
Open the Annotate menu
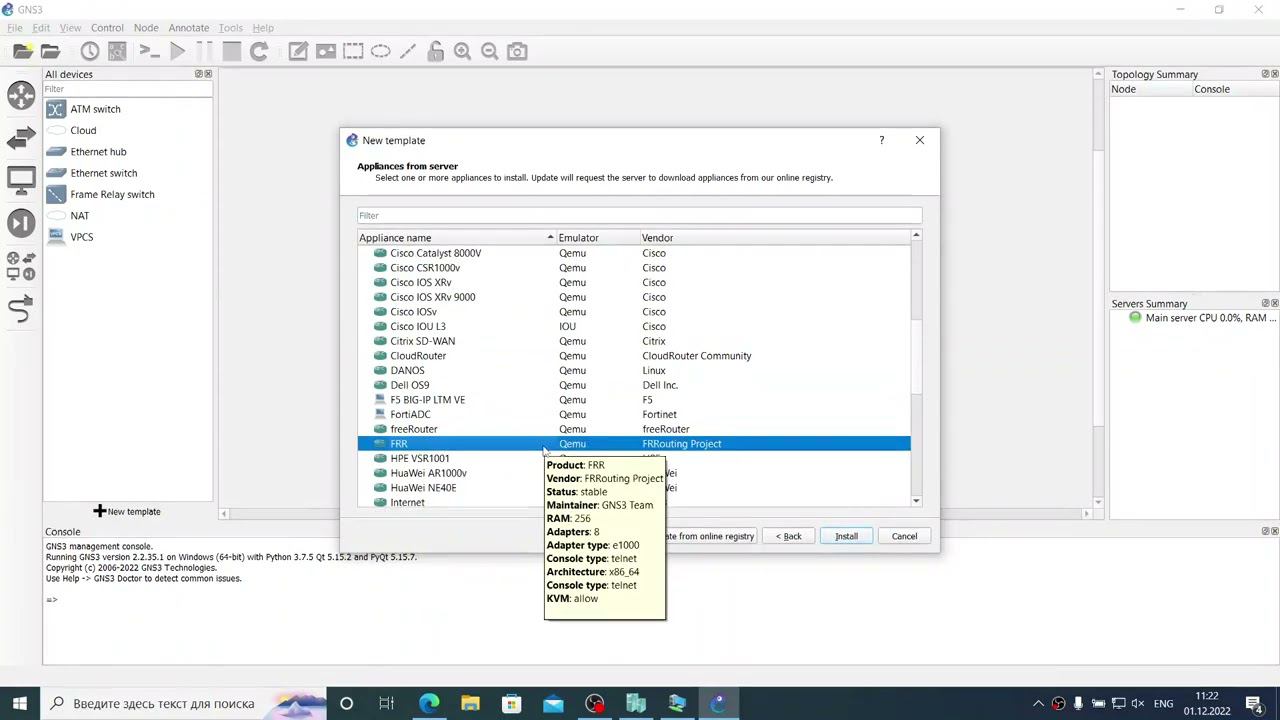188,28
